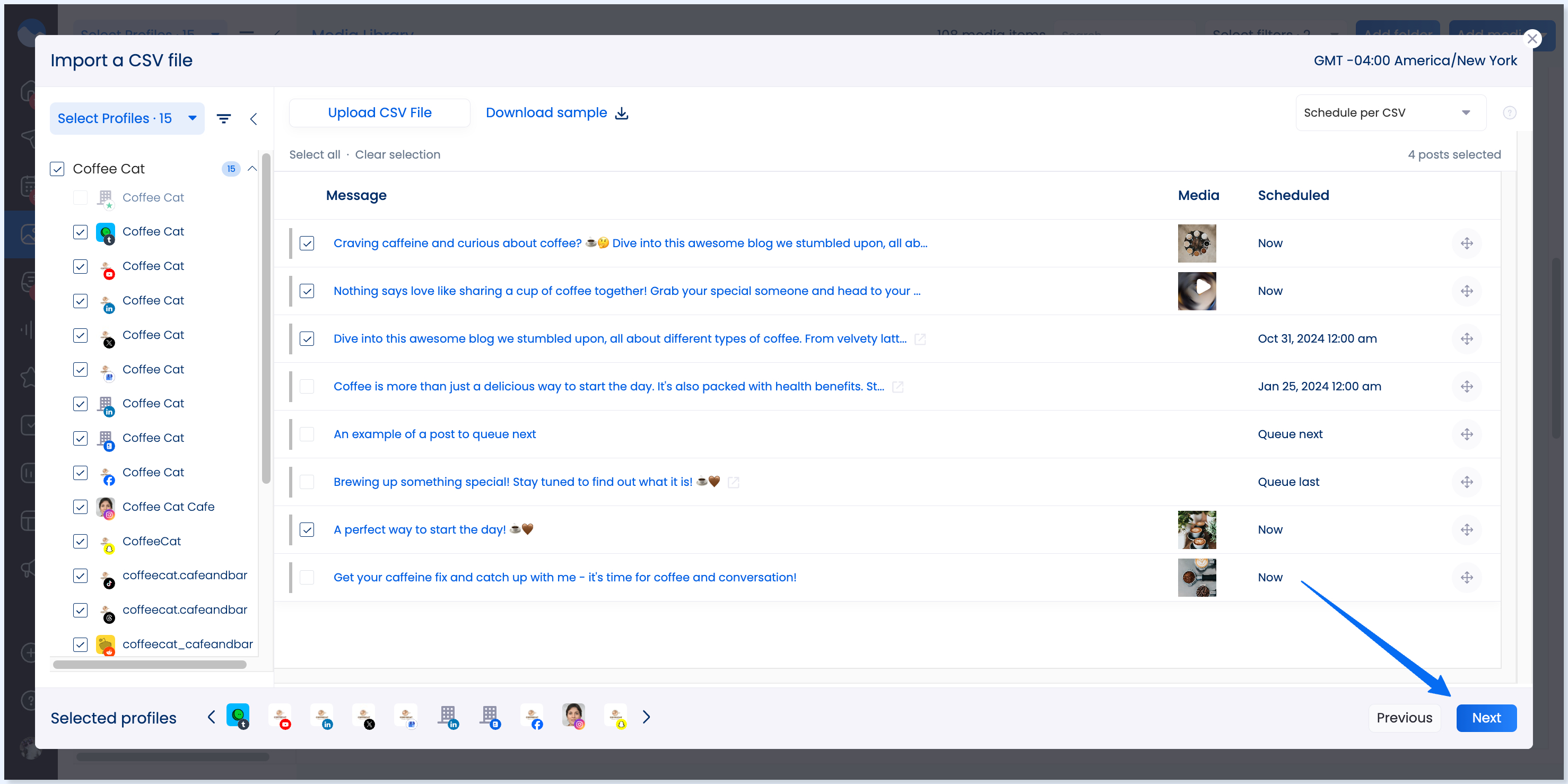Check Get your caffeine fix post
The height and width of the screenshot is (784, 1568).
307,578
